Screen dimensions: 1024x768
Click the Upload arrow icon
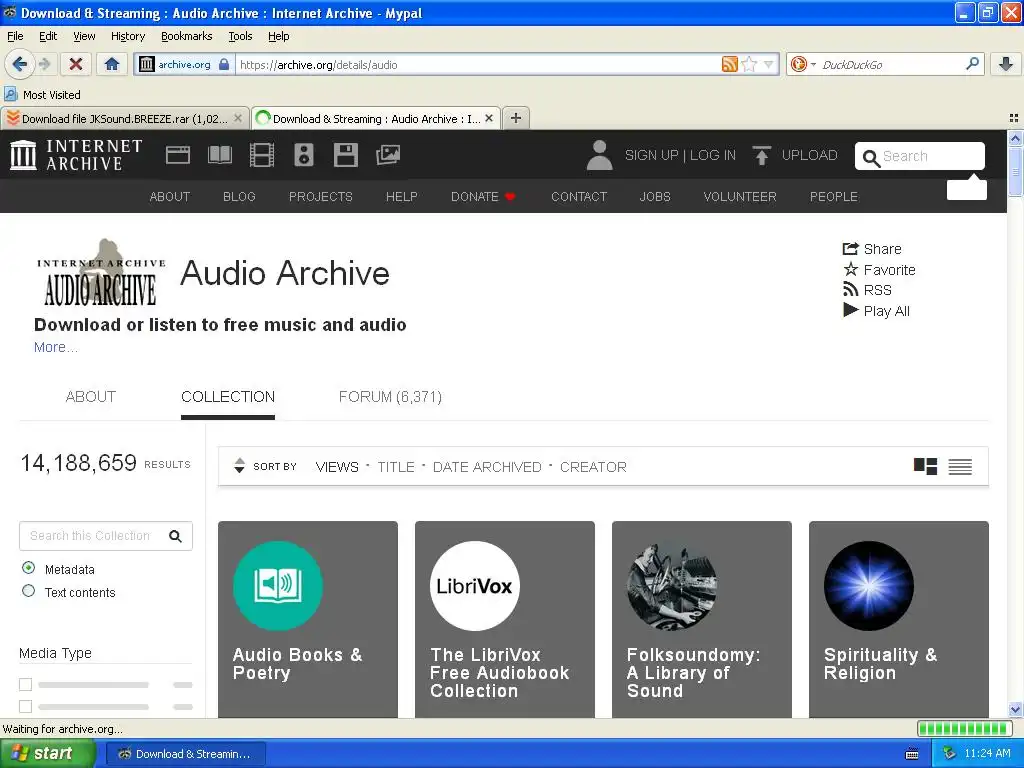[x=761, y=155]
